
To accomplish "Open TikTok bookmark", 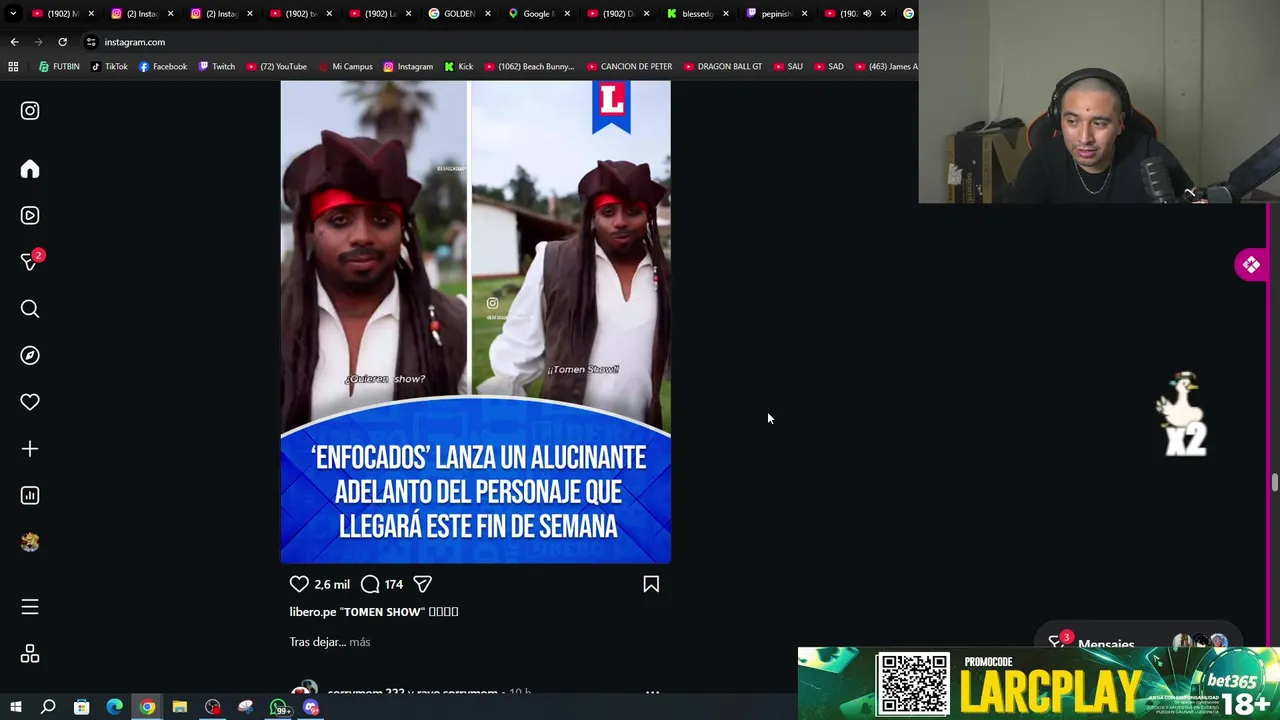I will pos(109,67).
